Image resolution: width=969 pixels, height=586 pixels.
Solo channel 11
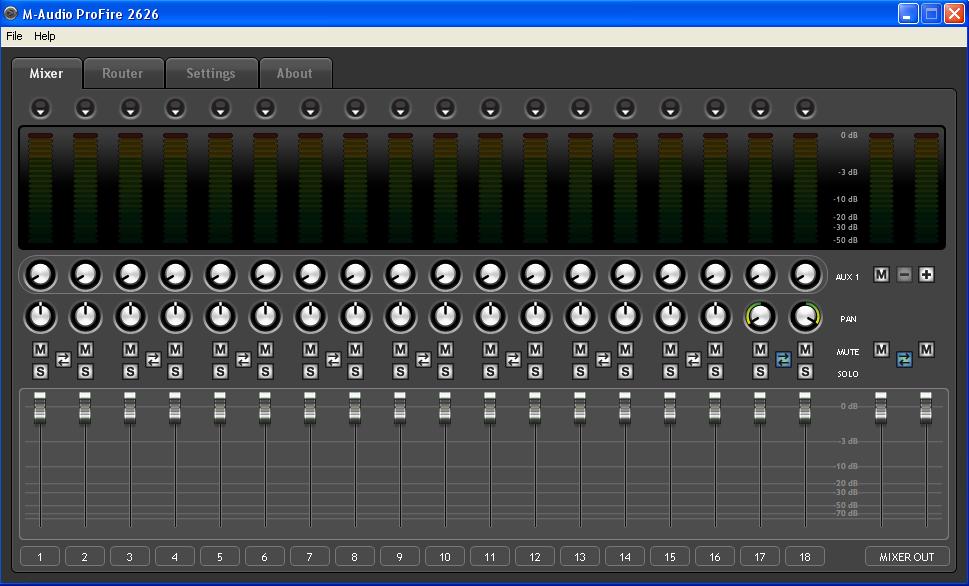(x=490, y=372)
